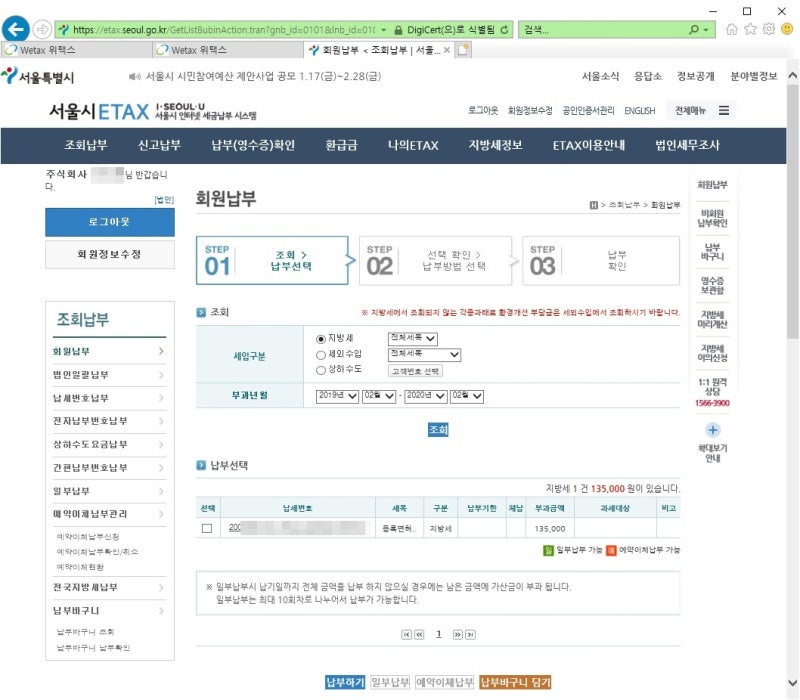Select the 세외수입 radio button

coord(320,355)
